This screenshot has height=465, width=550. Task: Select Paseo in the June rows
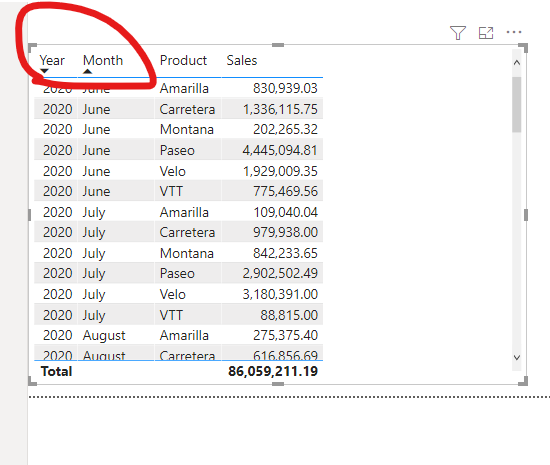coord(177,150)
